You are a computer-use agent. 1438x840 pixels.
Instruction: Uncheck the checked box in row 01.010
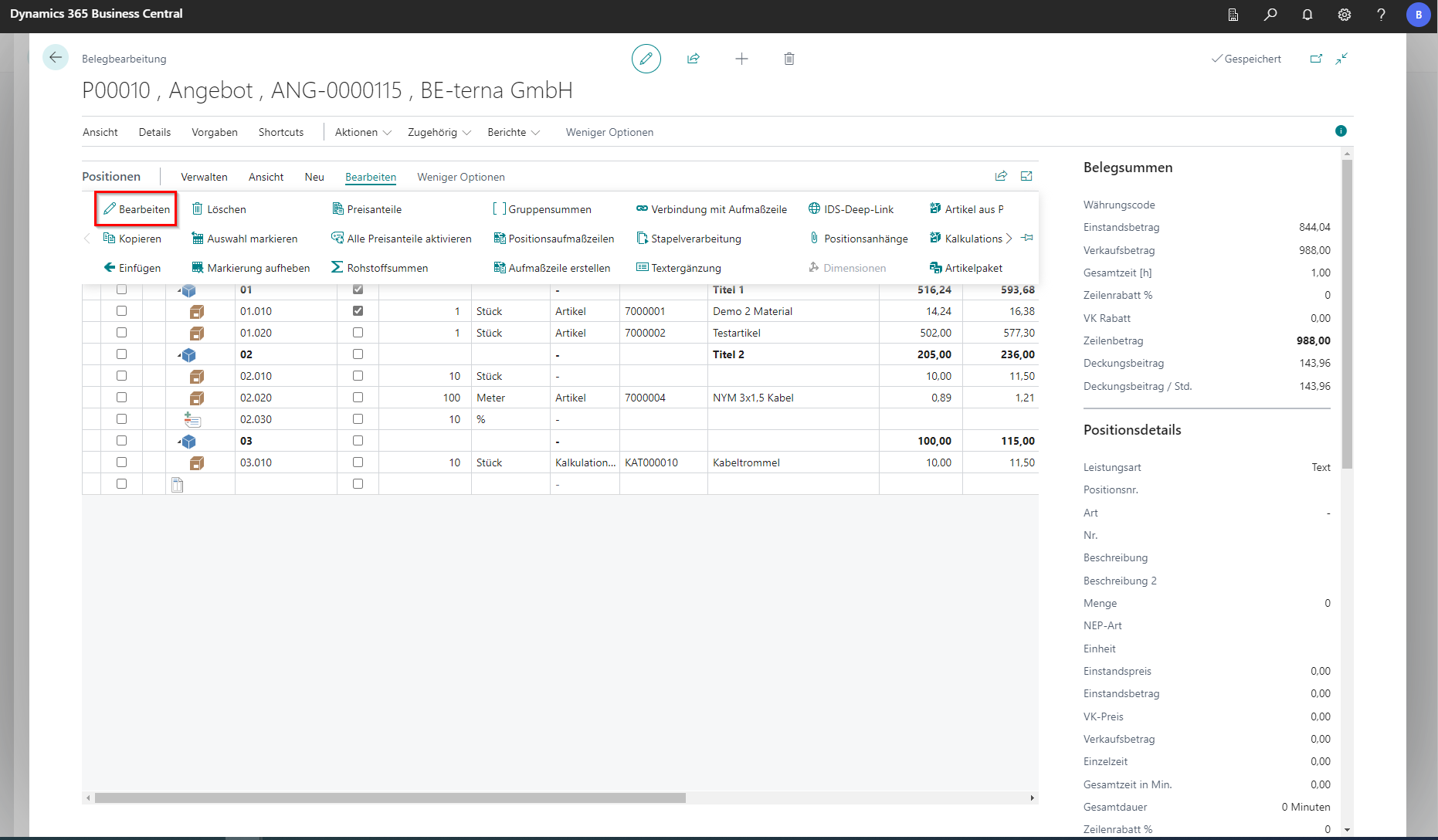coord(358,311)
